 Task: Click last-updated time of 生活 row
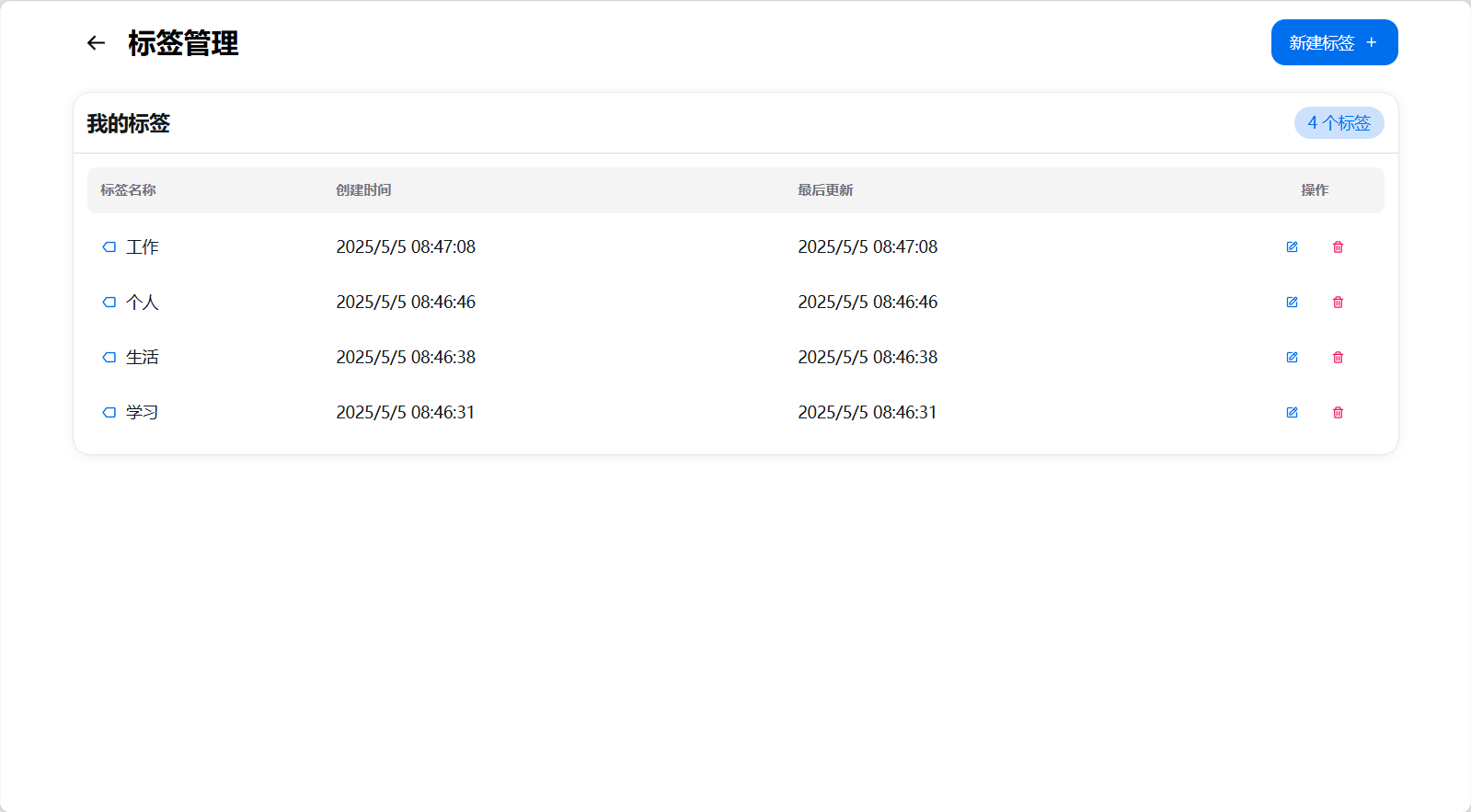(868, 357)
